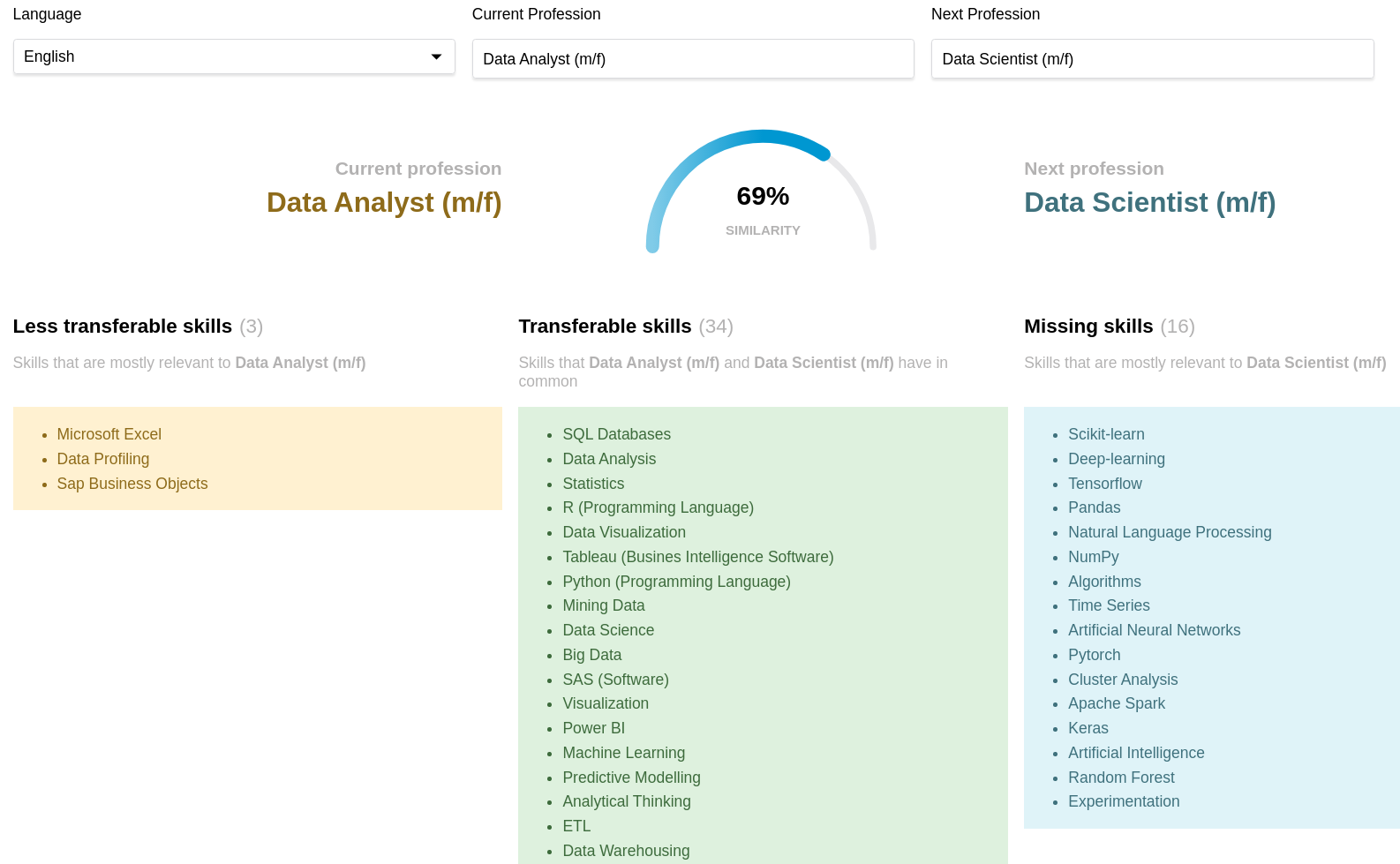Select the Apache Spark missing skill
The image size is (1400, 864).
tap(1116, 703)
